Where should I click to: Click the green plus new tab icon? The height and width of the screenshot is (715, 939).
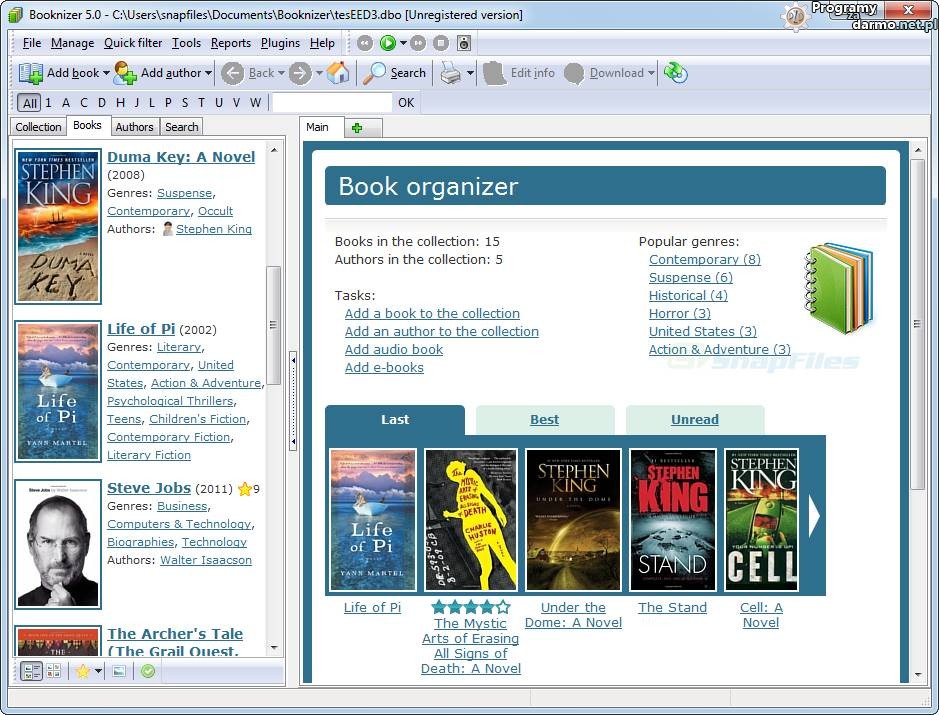[x=357, y=128]
